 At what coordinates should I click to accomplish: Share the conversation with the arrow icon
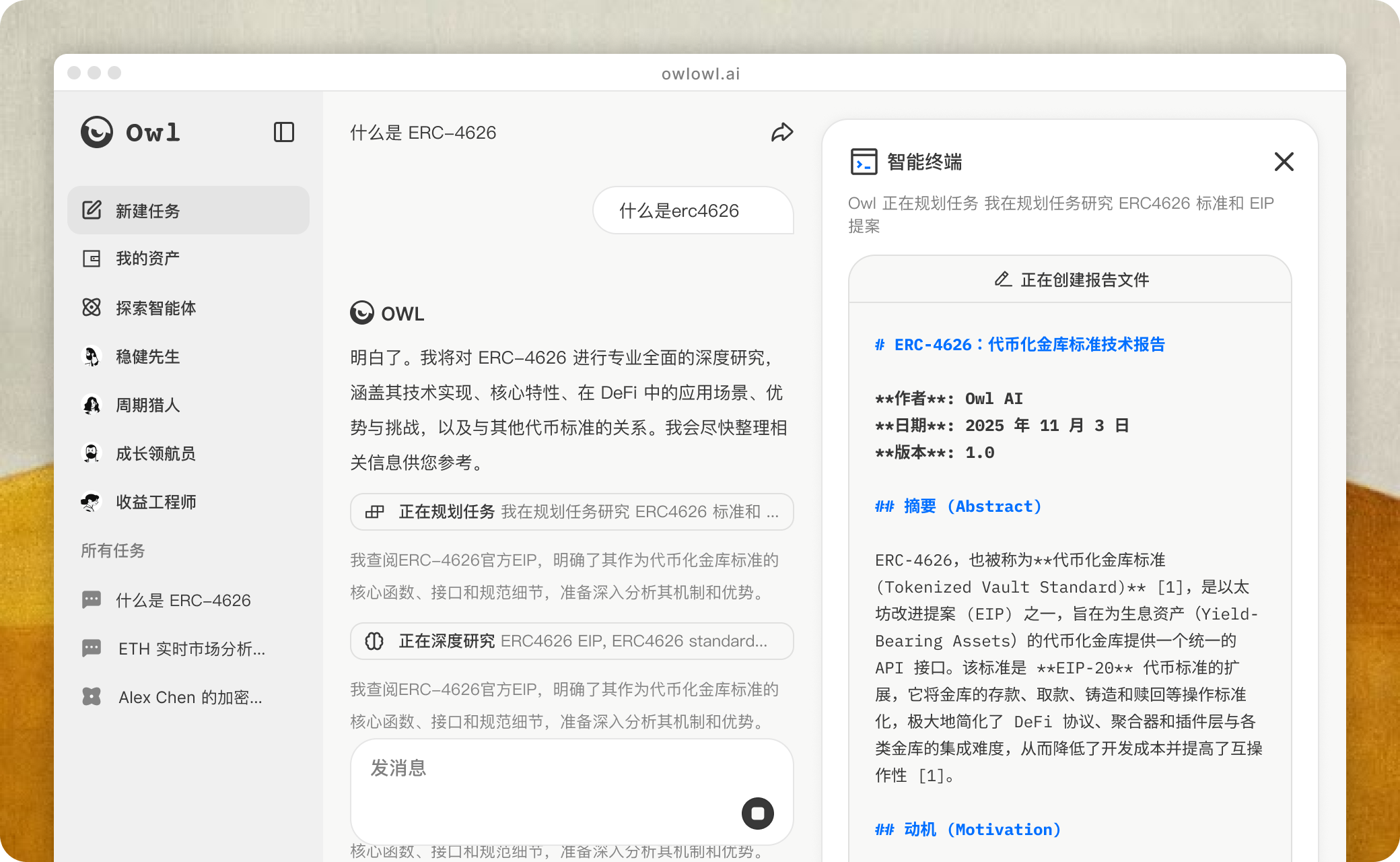(781, 132)
